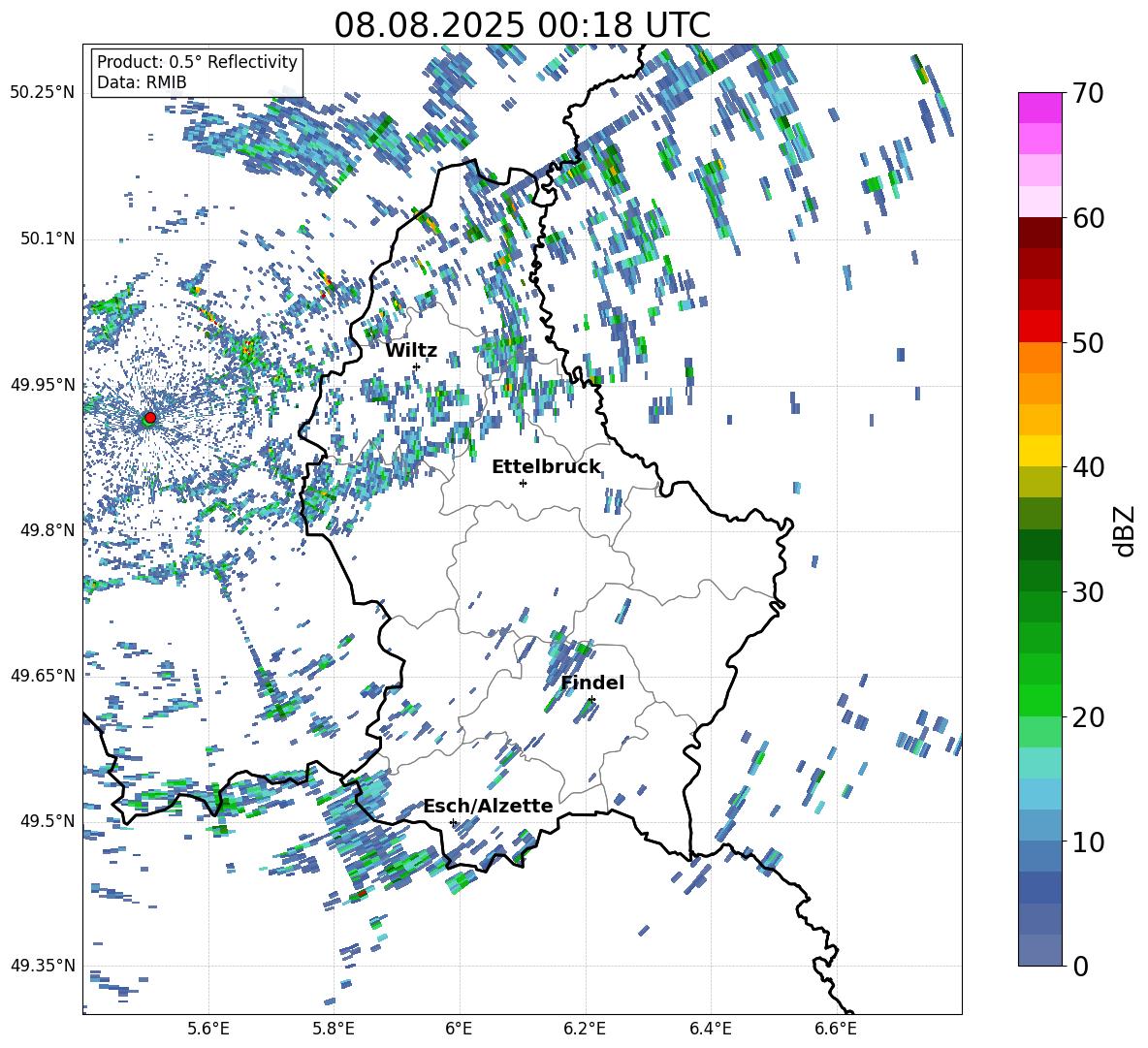Click the Findel location label

592,683
